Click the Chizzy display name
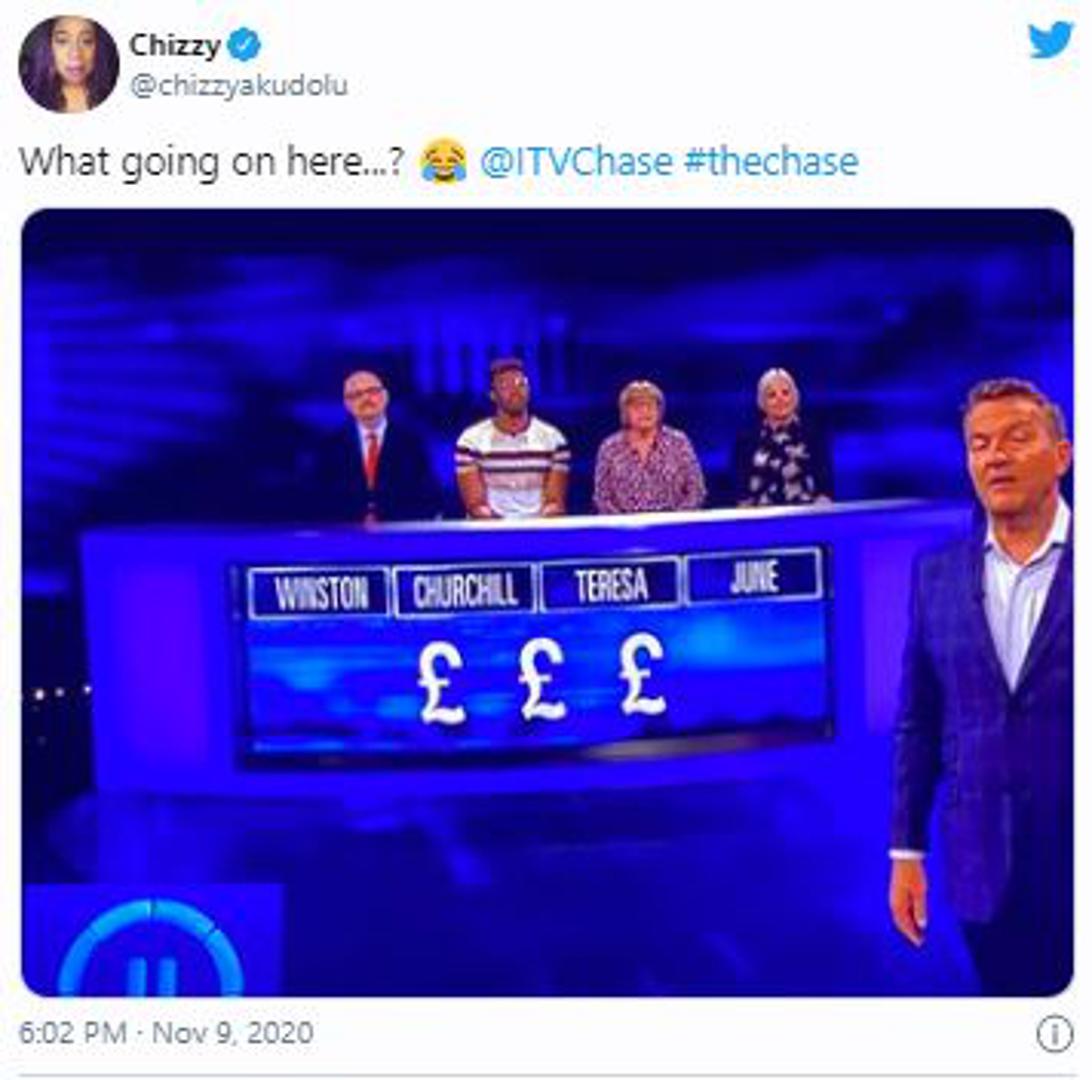The height and width of the screenshot is (1080, 1092). coord(175,46)
